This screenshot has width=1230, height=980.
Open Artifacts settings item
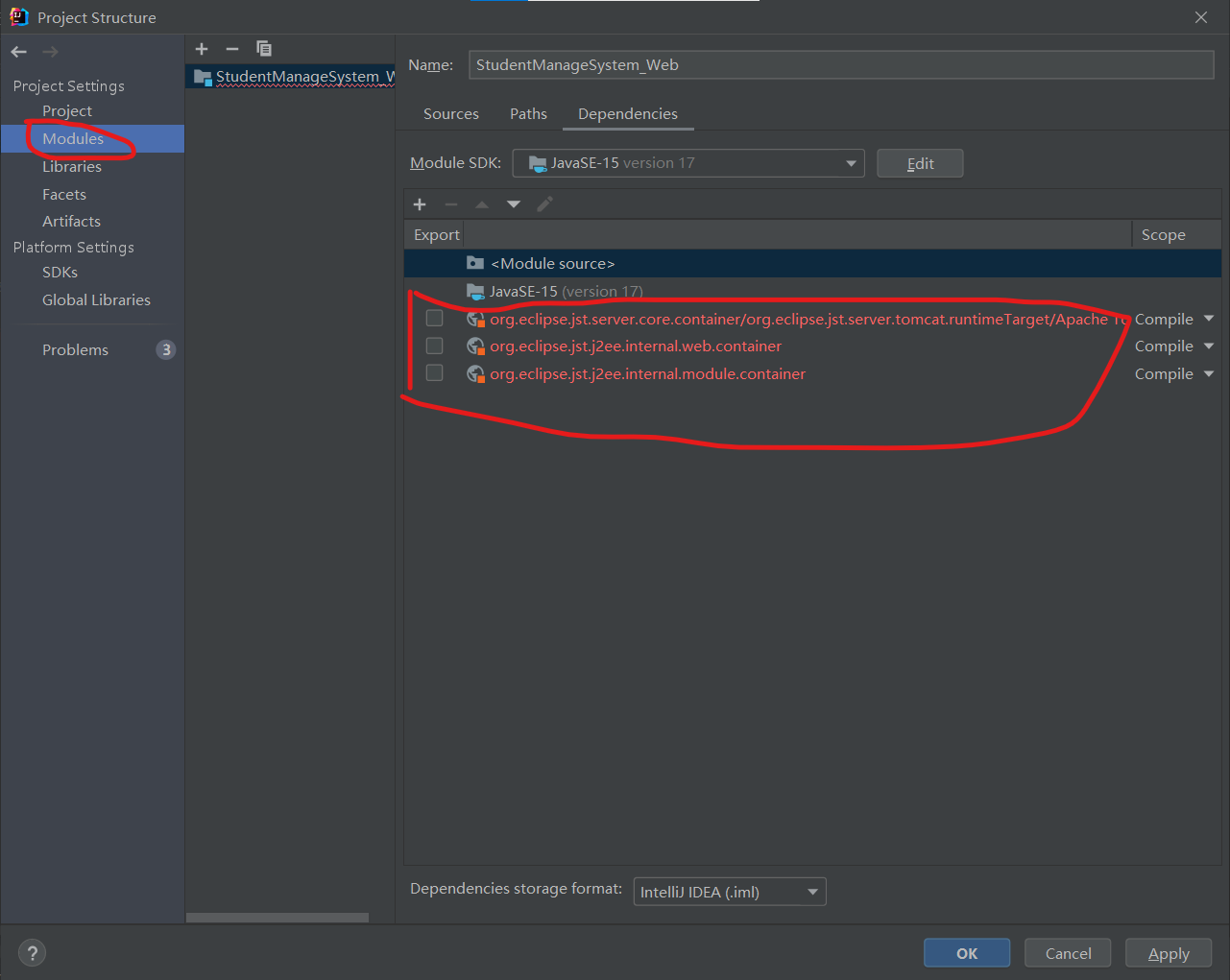[71, 222]
